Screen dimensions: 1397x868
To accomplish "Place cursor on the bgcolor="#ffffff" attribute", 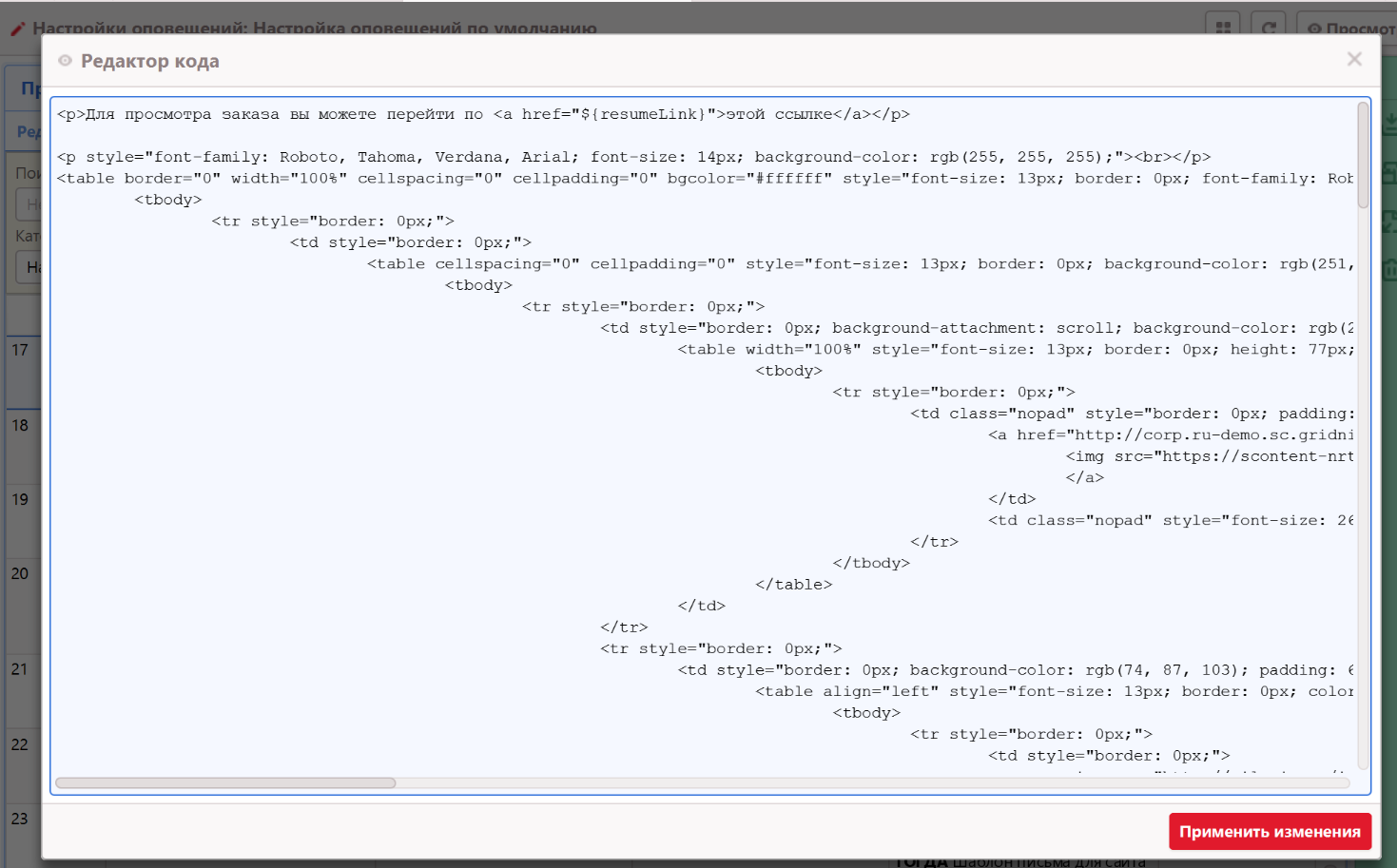I will tap(748, 179).
